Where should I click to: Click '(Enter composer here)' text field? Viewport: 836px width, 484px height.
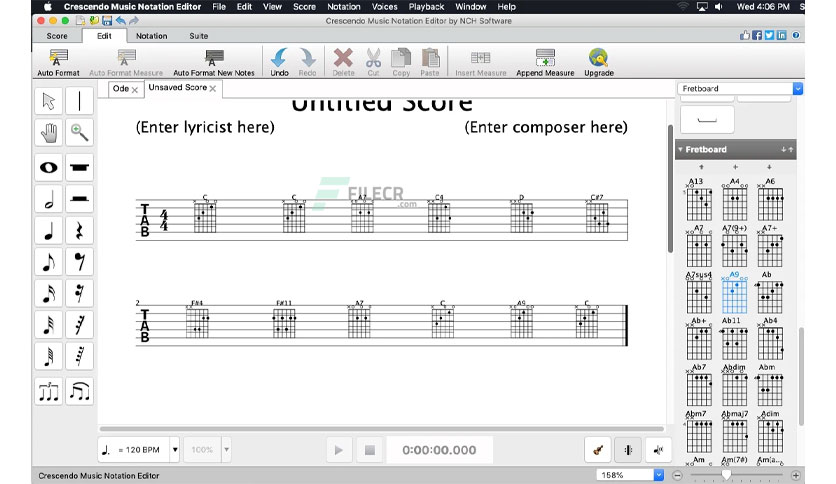pos(546,127)
